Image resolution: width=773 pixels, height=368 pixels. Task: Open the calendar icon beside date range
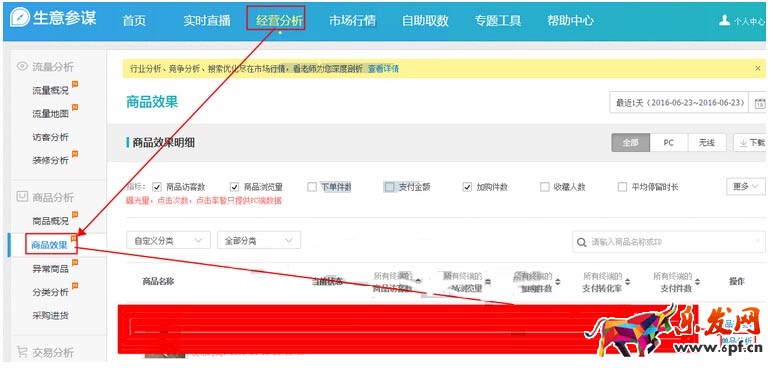point(760,103)
